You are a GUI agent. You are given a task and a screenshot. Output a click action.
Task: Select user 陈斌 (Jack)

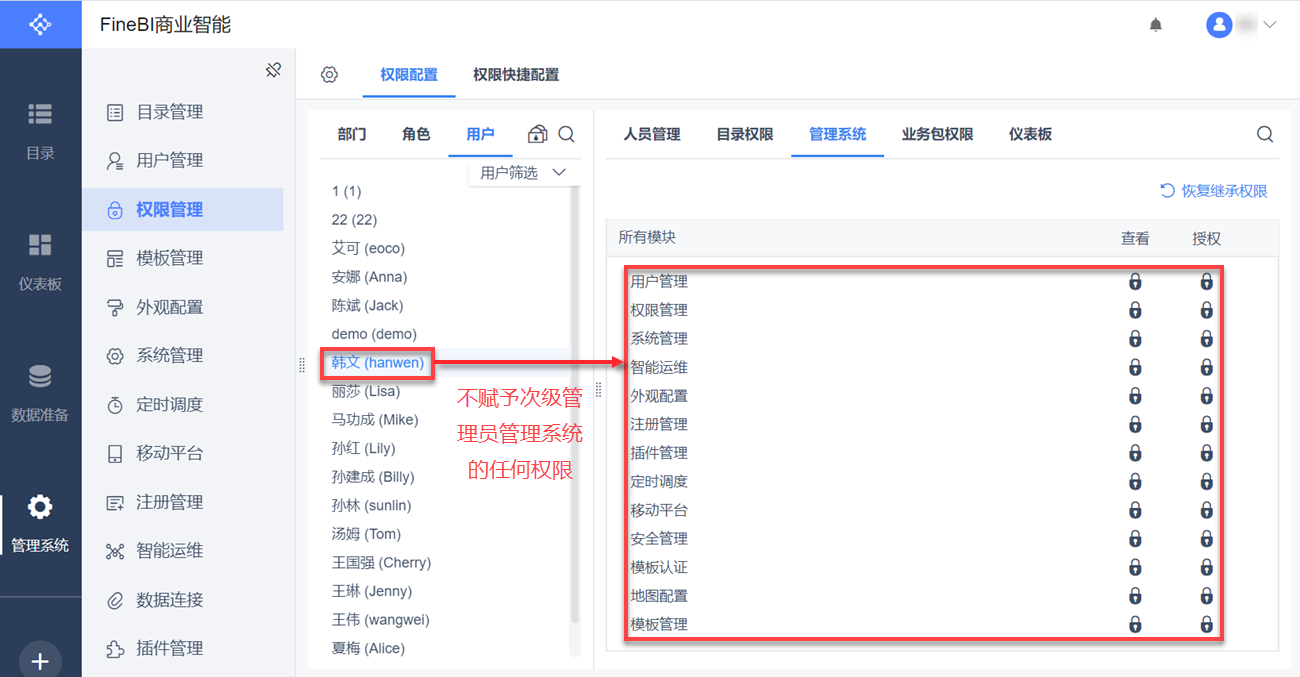(x=367, y=305)
